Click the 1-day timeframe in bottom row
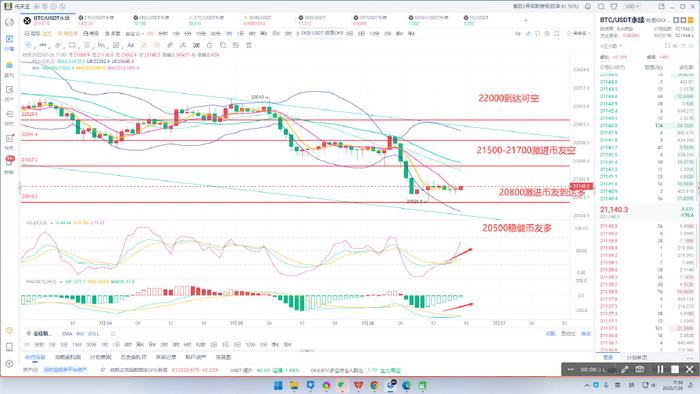The width and height of the screenshot is (700, 394). tap(116, 344)
